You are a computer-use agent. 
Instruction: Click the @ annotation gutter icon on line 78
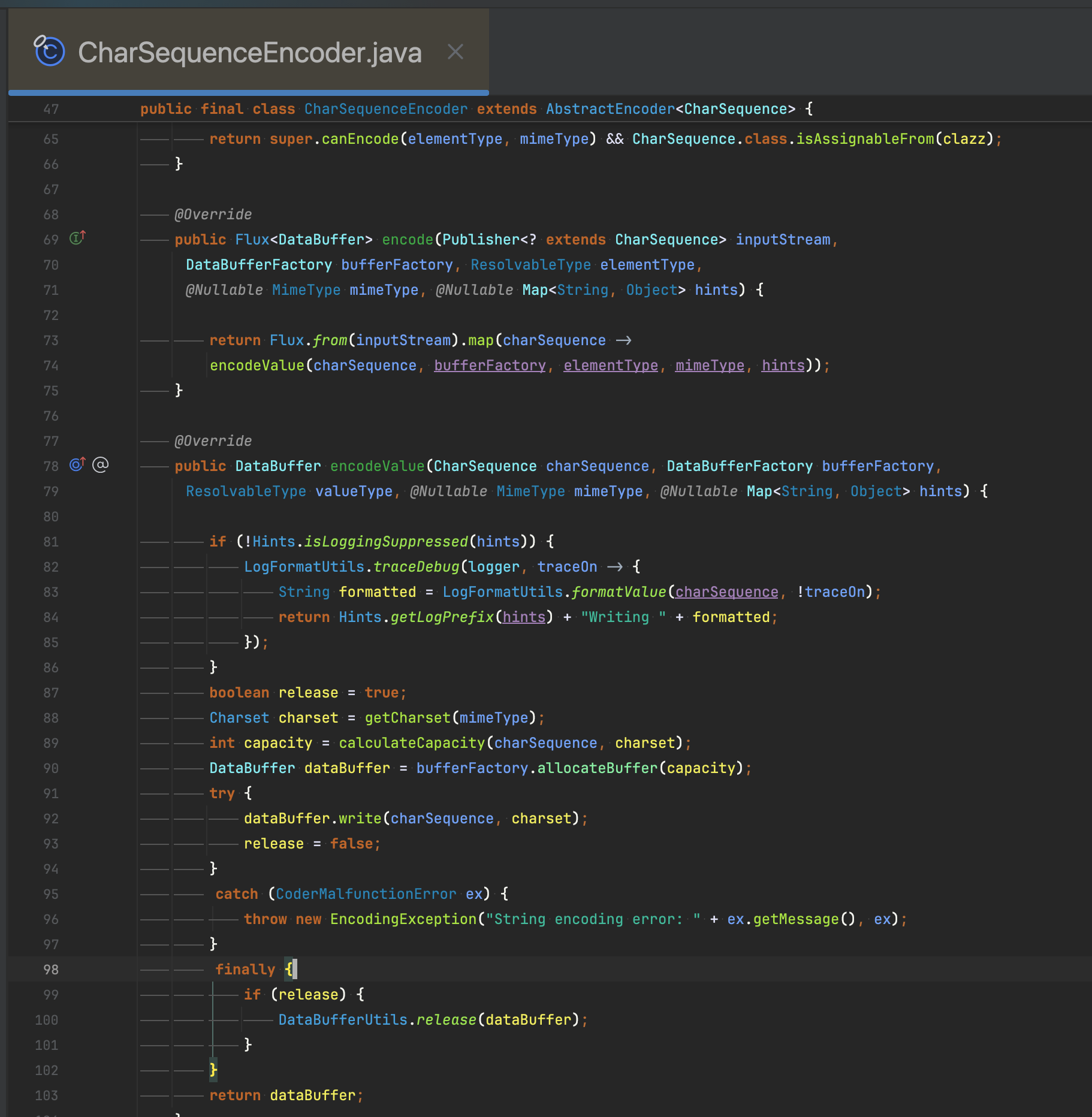[x=101, y=465]
